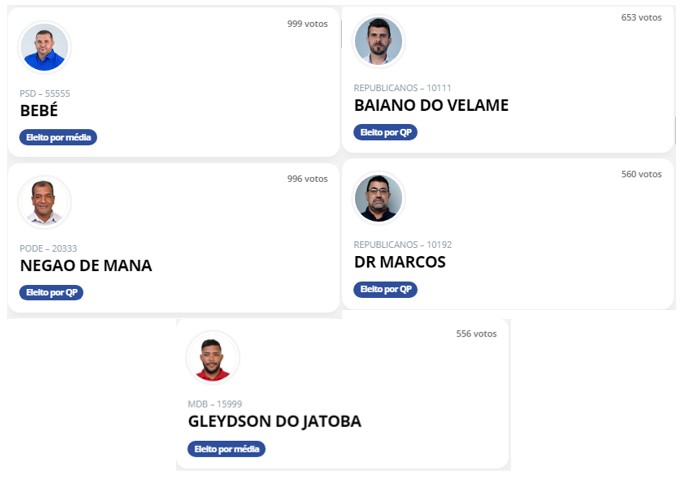This screenshot has width=681, height=493.
Task: Click Dr Marcos's 'Eleito por QP' badge
Action: coord(386,289)
